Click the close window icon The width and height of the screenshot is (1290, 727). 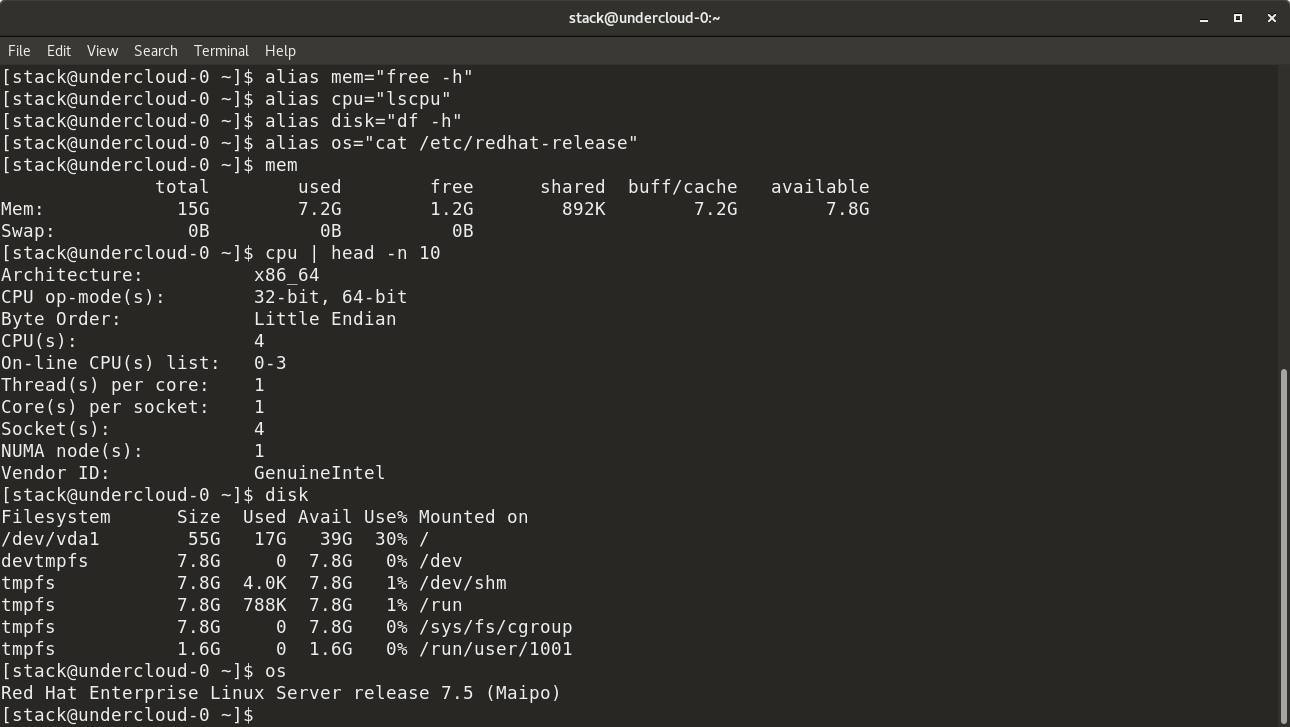[x=1271, y=18]
